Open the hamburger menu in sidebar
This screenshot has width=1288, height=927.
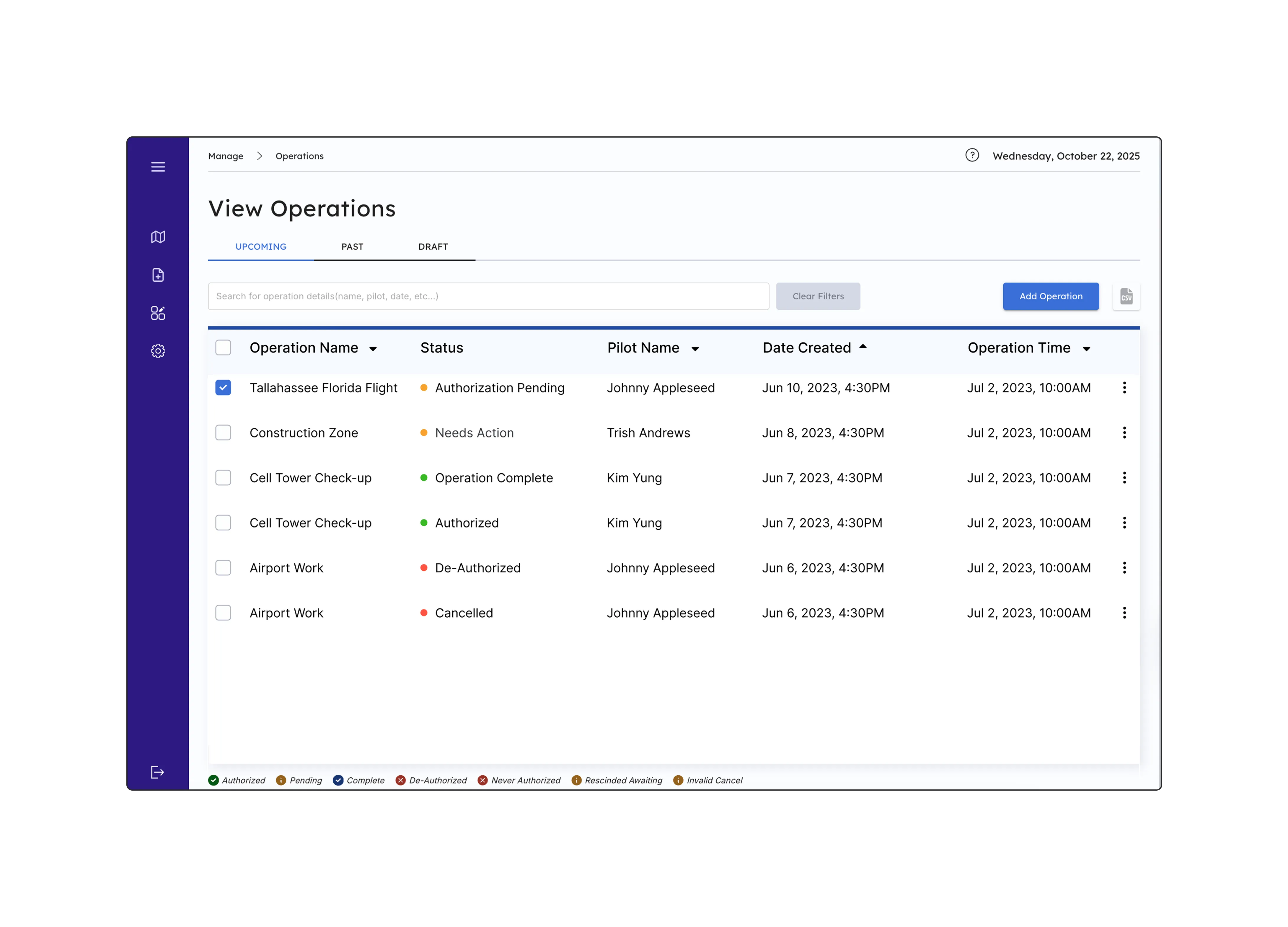(158, 167)
